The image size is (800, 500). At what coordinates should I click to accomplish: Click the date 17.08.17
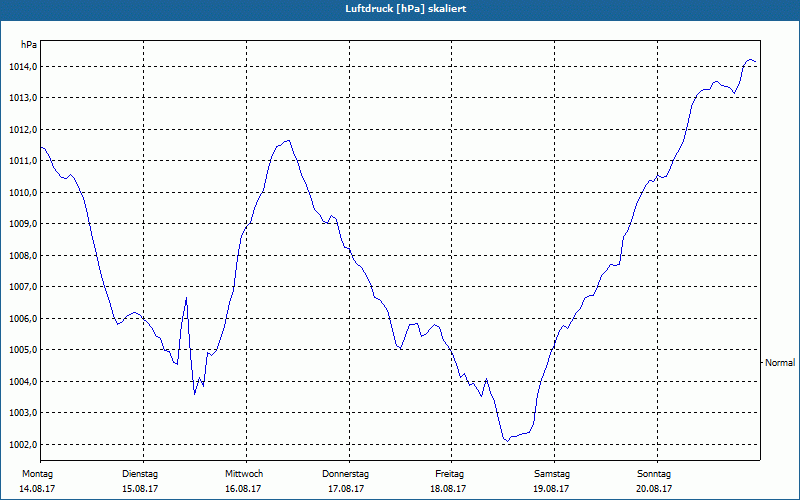click(346, 489)
